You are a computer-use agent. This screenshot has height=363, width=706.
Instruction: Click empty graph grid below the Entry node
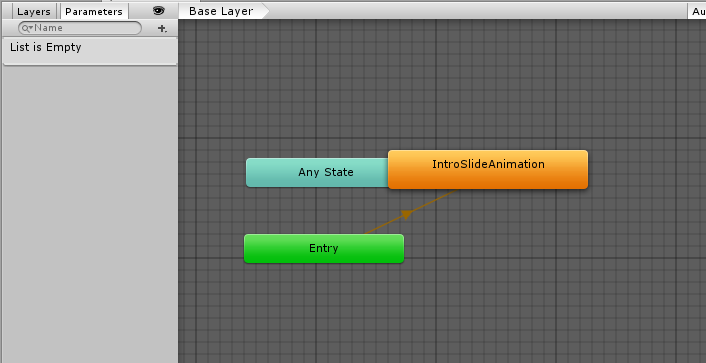(x=324, y=311)
